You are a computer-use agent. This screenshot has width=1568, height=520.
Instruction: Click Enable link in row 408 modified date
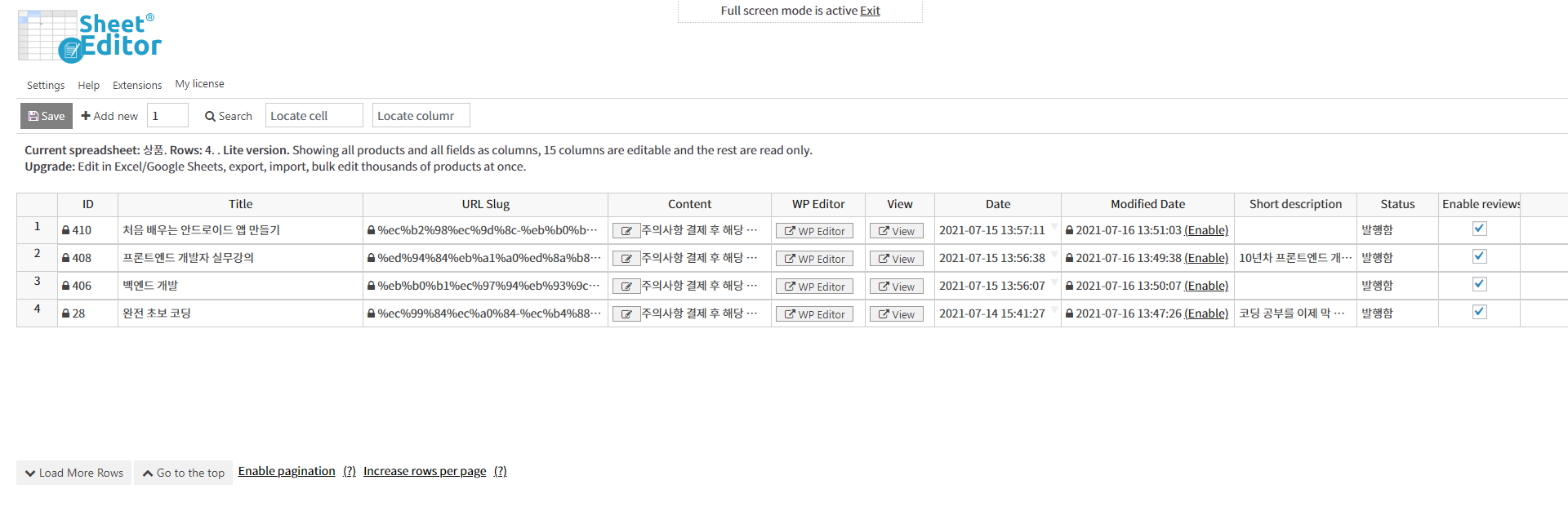[x=1206, y=258]
